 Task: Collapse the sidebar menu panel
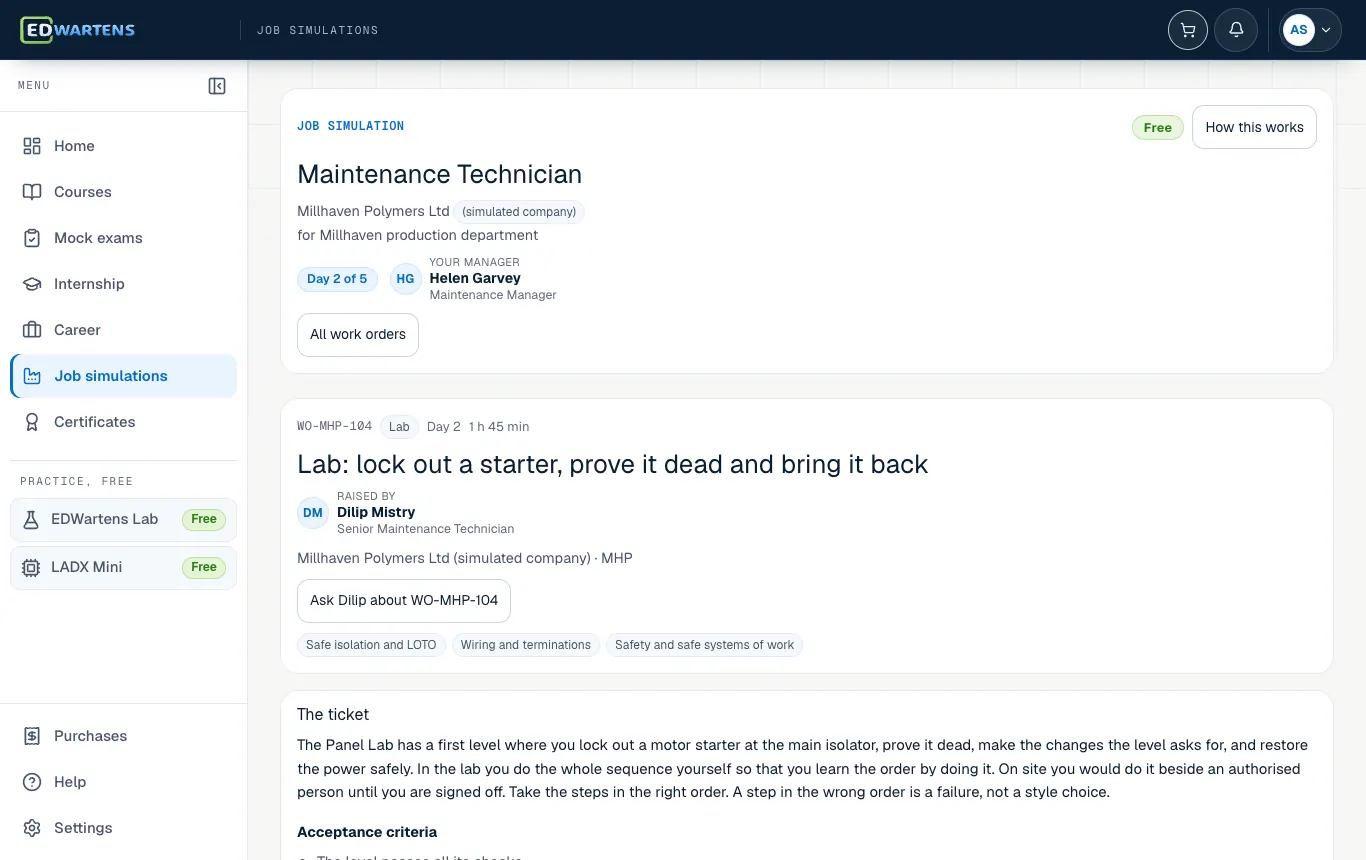click(x=217, y=86)
